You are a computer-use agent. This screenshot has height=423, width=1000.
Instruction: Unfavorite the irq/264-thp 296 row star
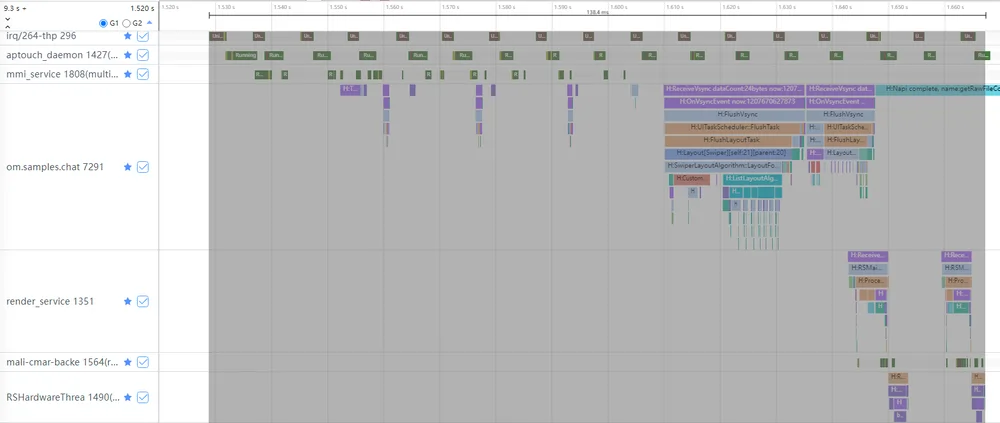tap(128, 36)
